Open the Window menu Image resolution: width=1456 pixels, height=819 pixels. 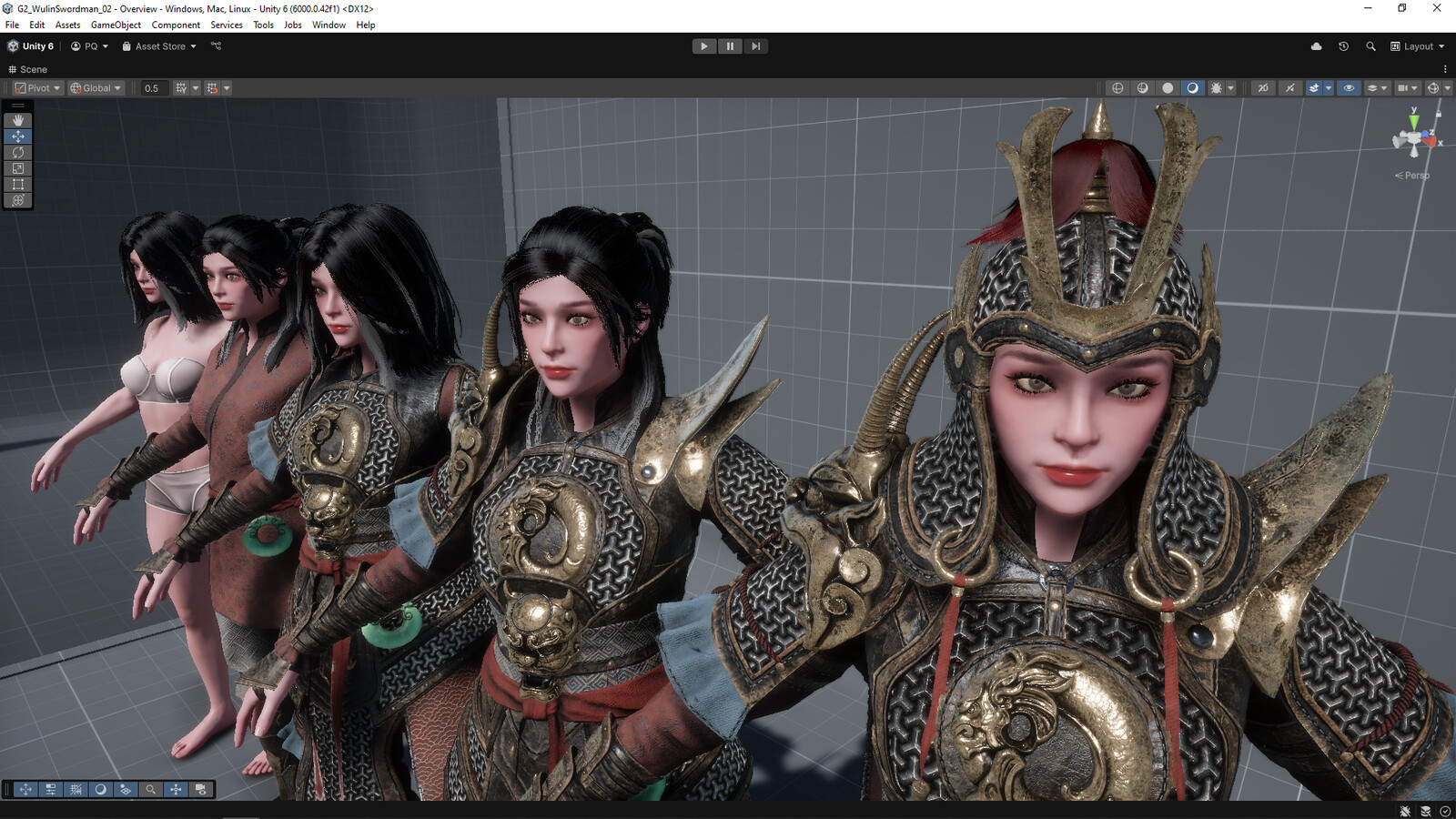point(329,25)
